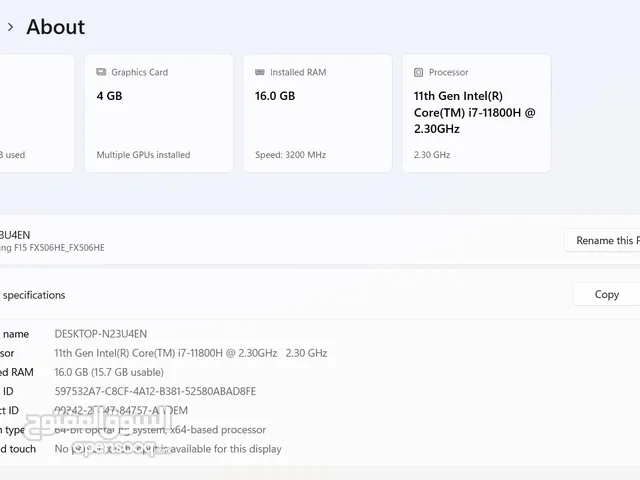Copy the device specifications

coord(607,294)
